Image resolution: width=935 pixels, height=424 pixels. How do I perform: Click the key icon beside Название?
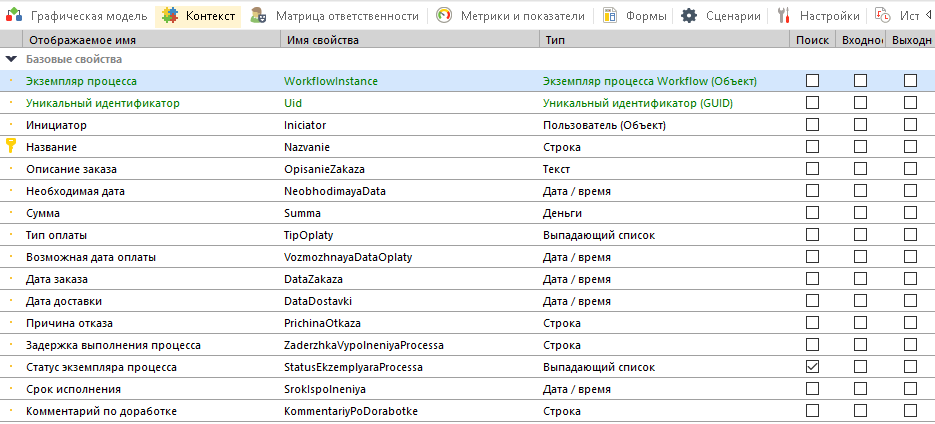(10, 145)
